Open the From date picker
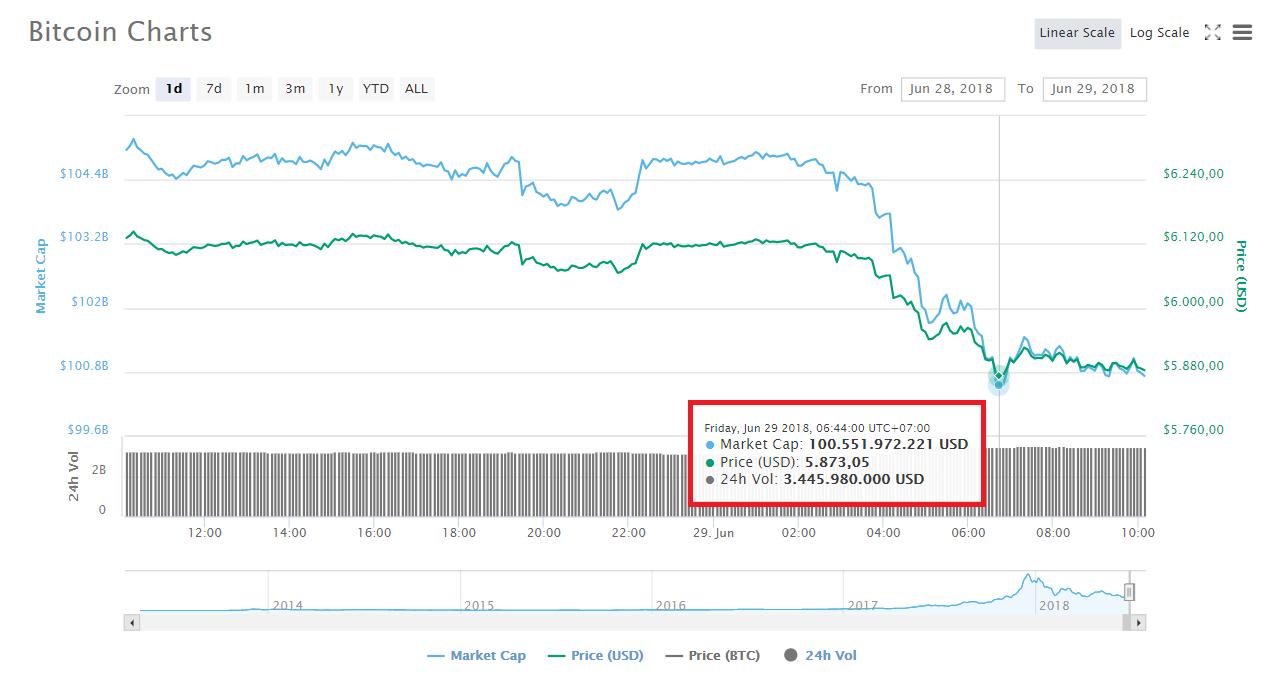1271x675 pixels. coord(952,88)
